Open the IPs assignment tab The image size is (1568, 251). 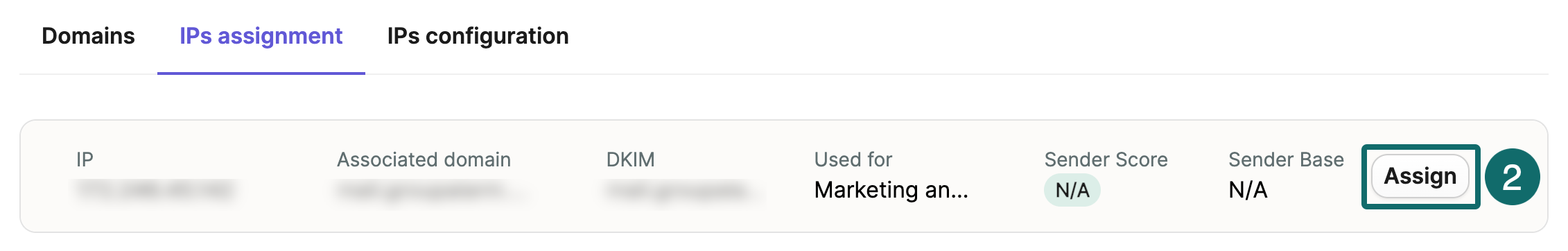(261, 36)
